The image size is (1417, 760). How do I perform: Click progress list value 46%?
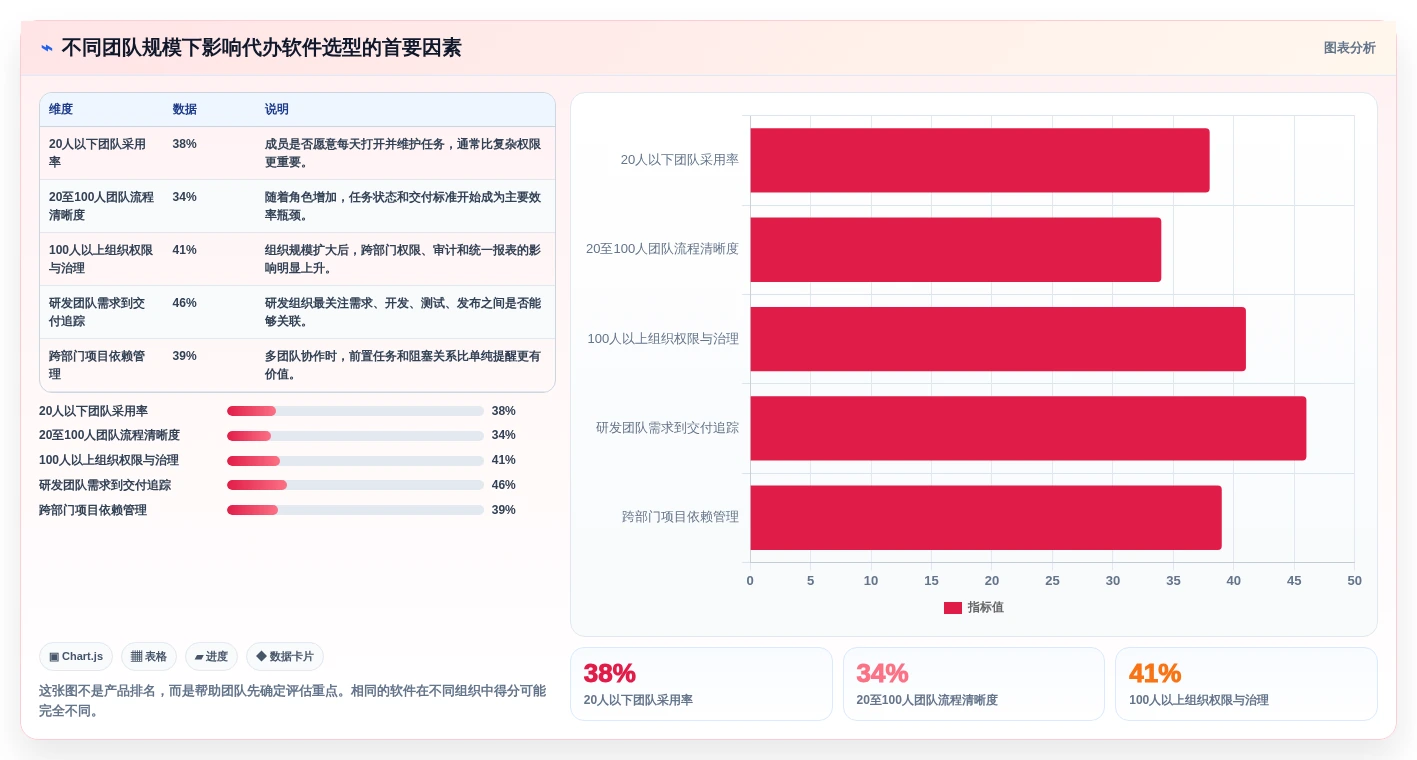pos(504,485)
